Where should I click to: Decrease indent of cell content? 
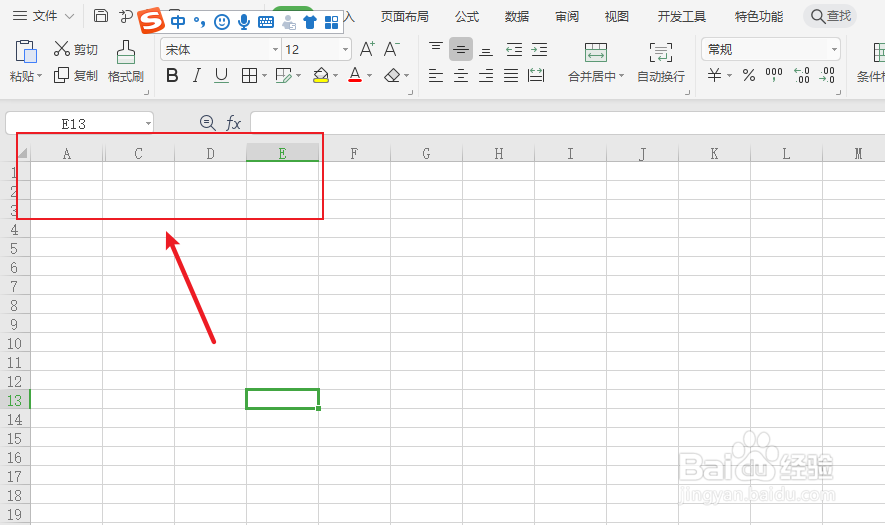[514, 50]
